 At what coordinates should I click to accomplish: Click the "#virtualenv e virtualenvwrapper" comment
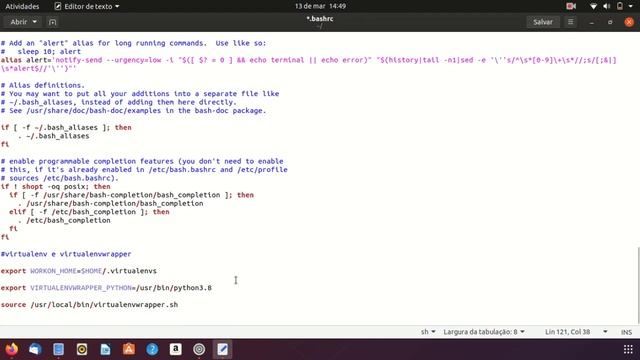[66, 254]
